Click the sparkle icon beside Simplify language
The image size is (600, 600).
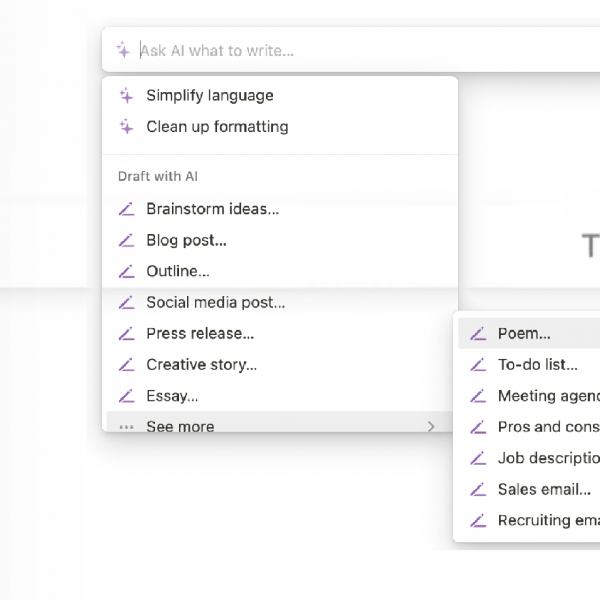point(126,96)
